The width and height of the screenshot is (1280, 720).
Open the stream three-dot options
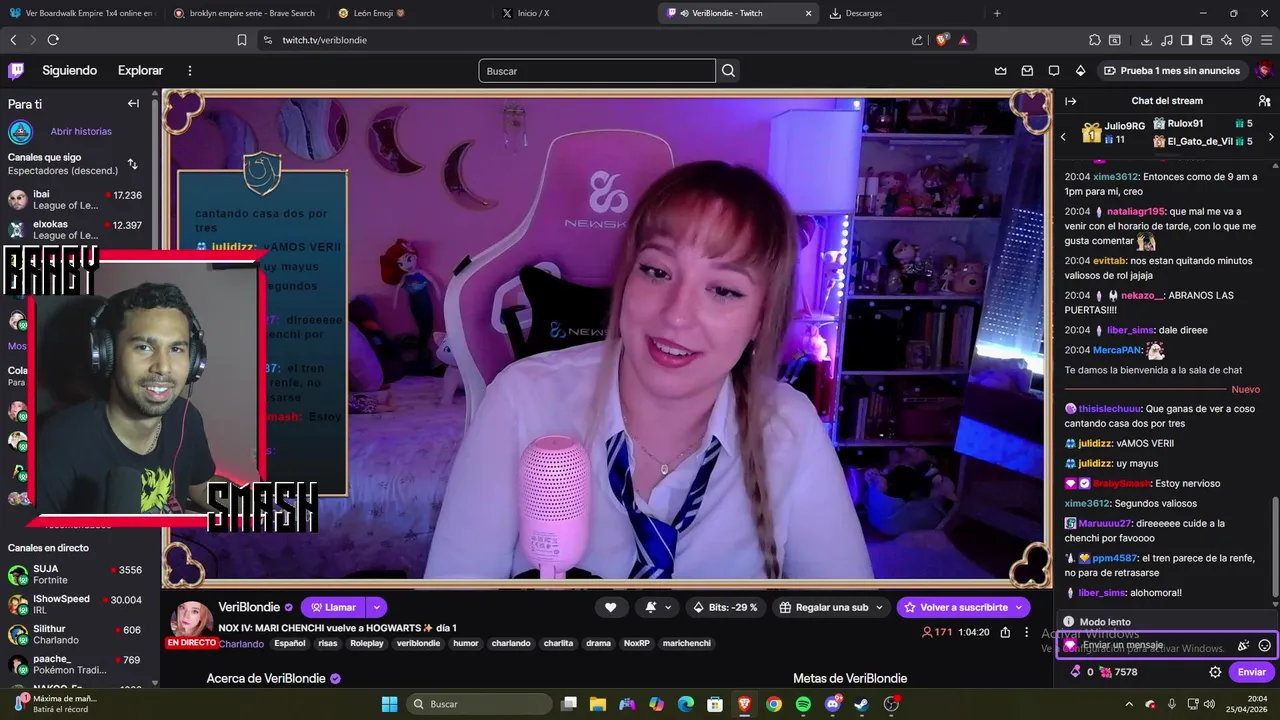[1026, 632]
